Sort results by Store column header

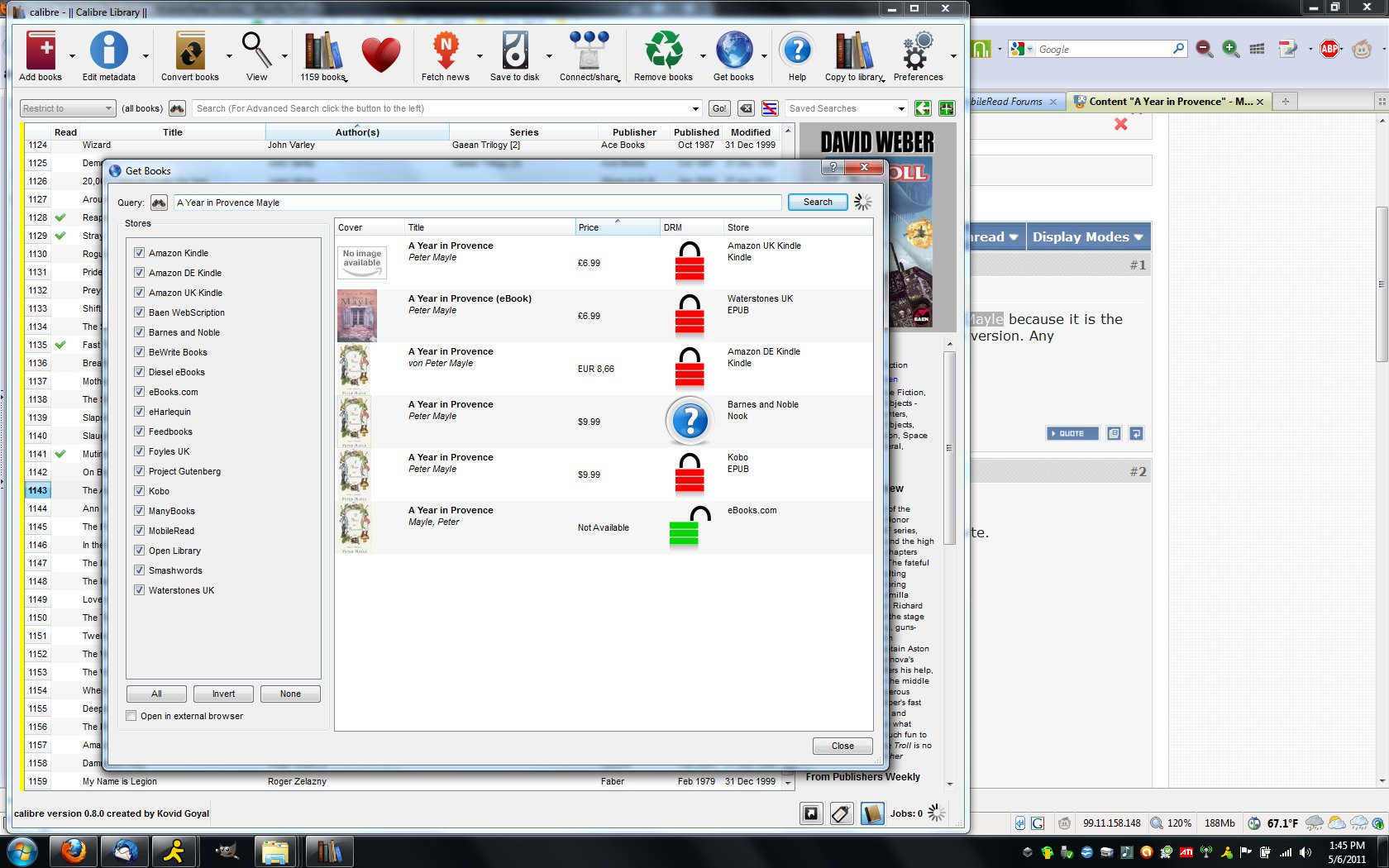point(798,227)
